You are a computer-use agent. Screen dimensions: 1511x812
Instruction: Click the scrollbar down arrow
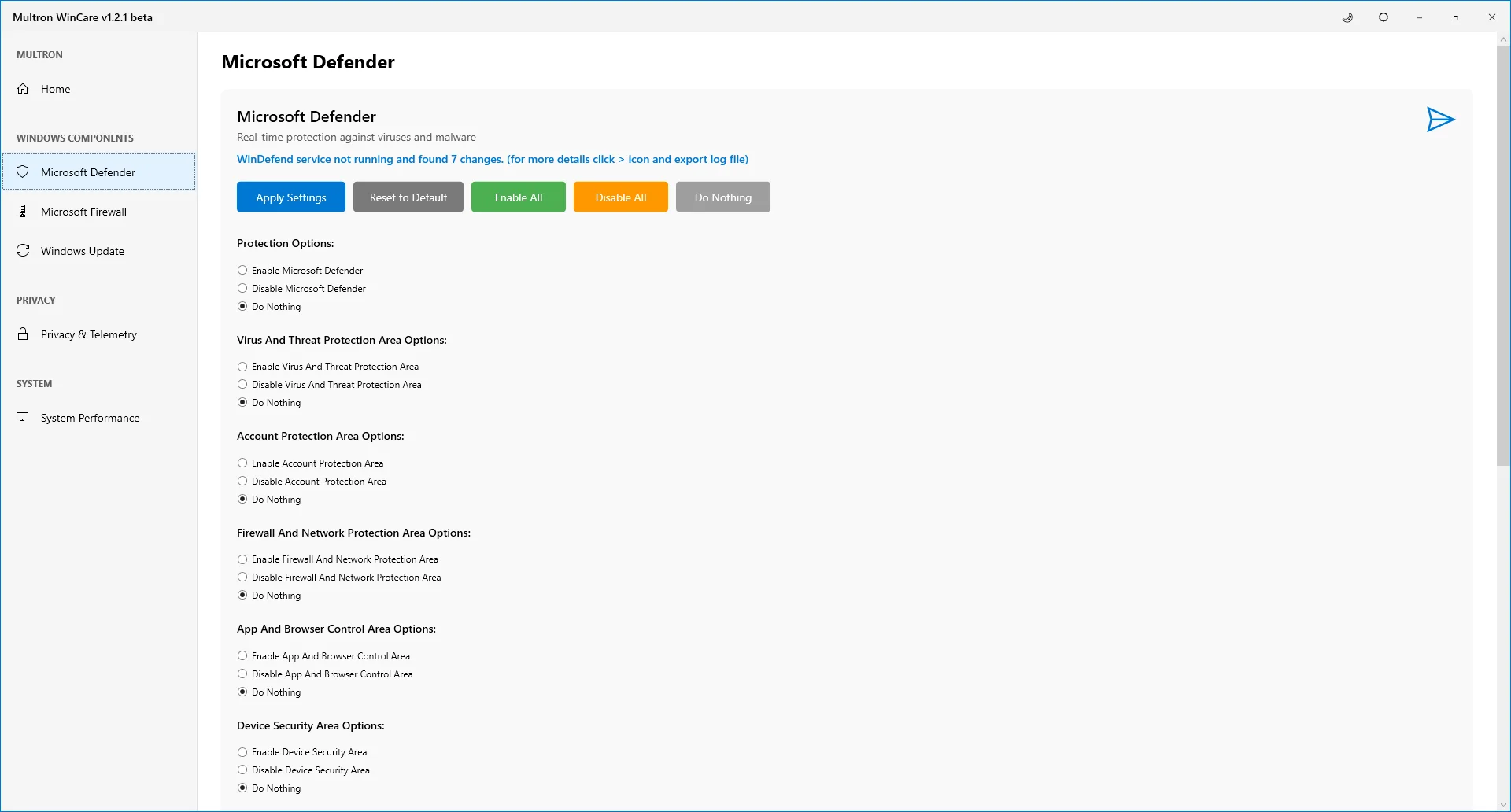coord(1503,805)
